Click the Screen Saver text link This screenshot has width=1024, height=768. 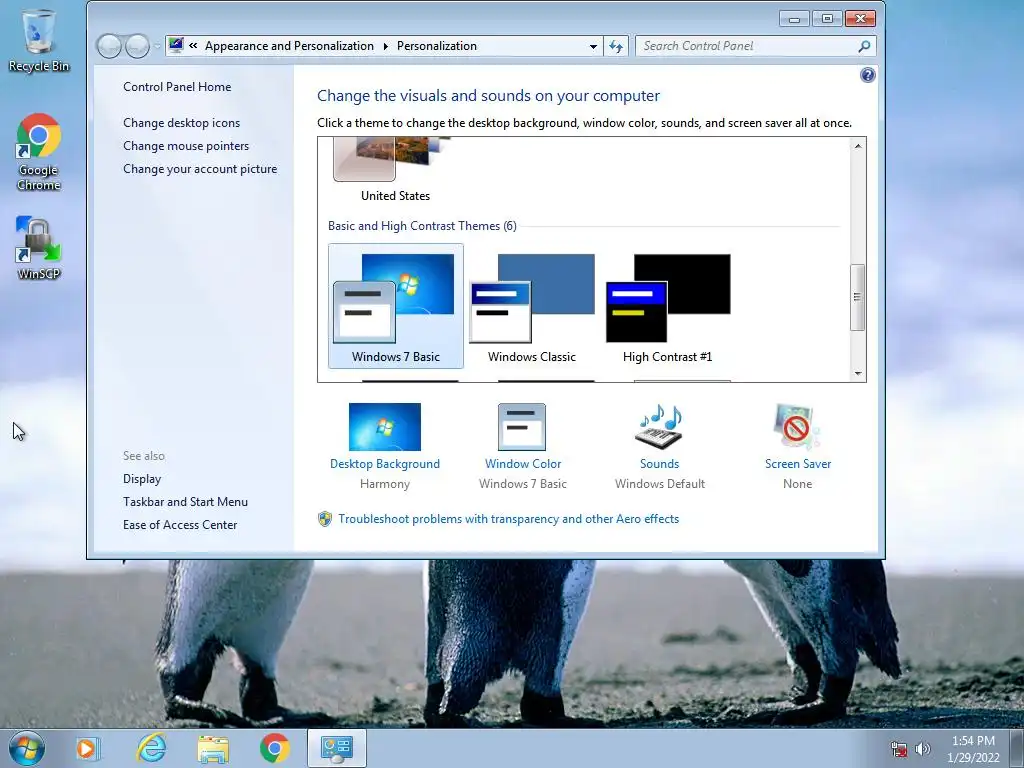pos(798,464)
